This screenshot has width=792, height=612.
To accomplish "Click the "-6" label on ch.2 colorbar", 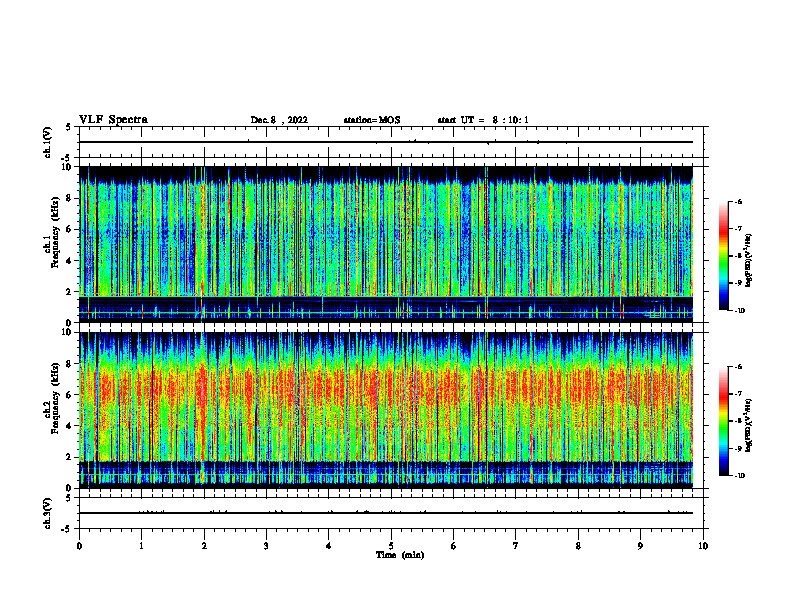I will 738,367.
